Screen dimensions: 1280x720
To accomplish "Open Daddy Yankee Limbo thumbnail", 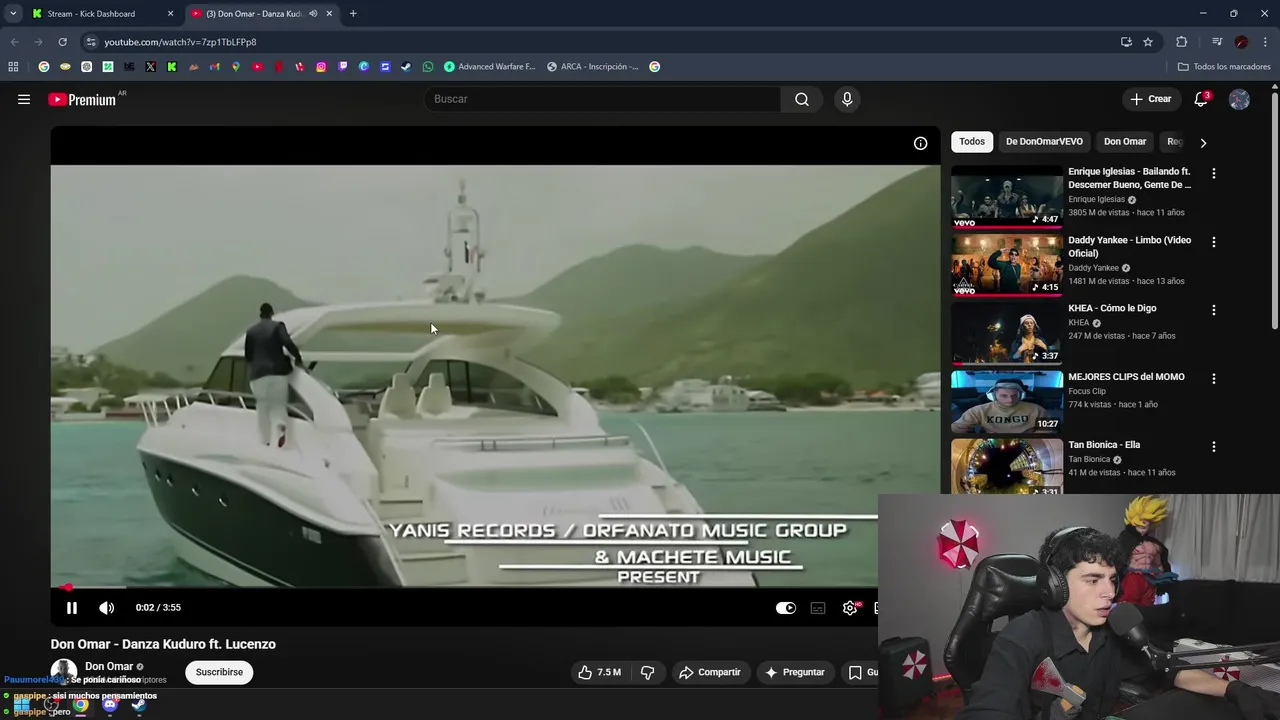I will click(x=1007, y=265).
